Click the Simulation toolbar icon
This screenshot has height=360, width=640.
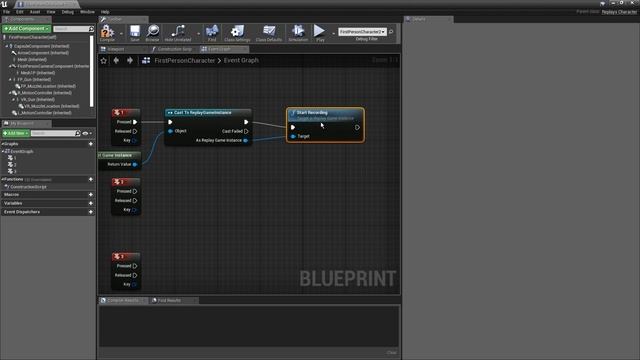tap(298, 32)
